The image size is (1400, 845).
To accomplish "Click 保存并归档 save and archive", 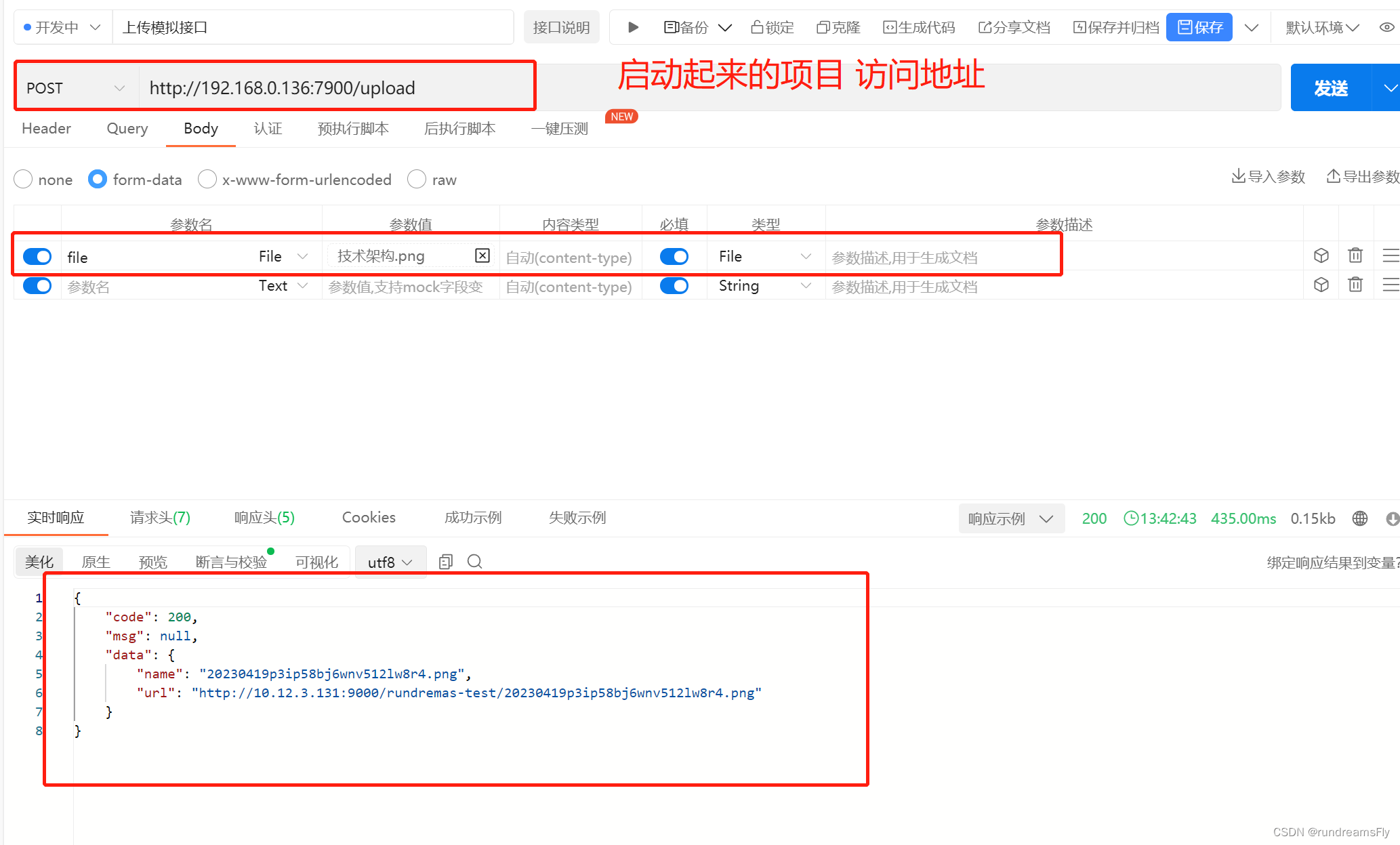I will (1116, 27).
